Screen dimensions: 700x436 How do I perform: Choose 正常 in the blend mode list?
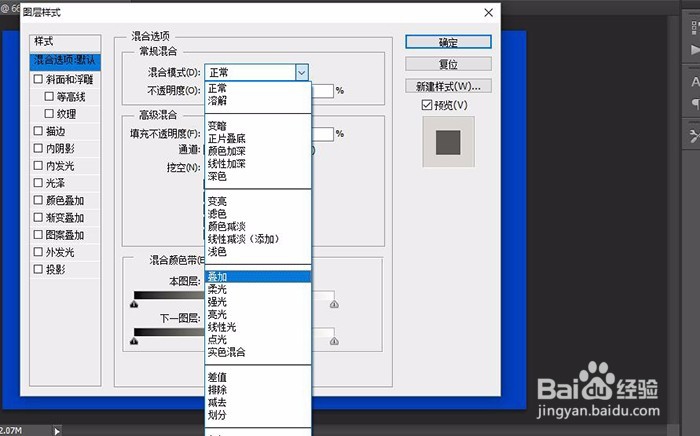click(258, 88)
